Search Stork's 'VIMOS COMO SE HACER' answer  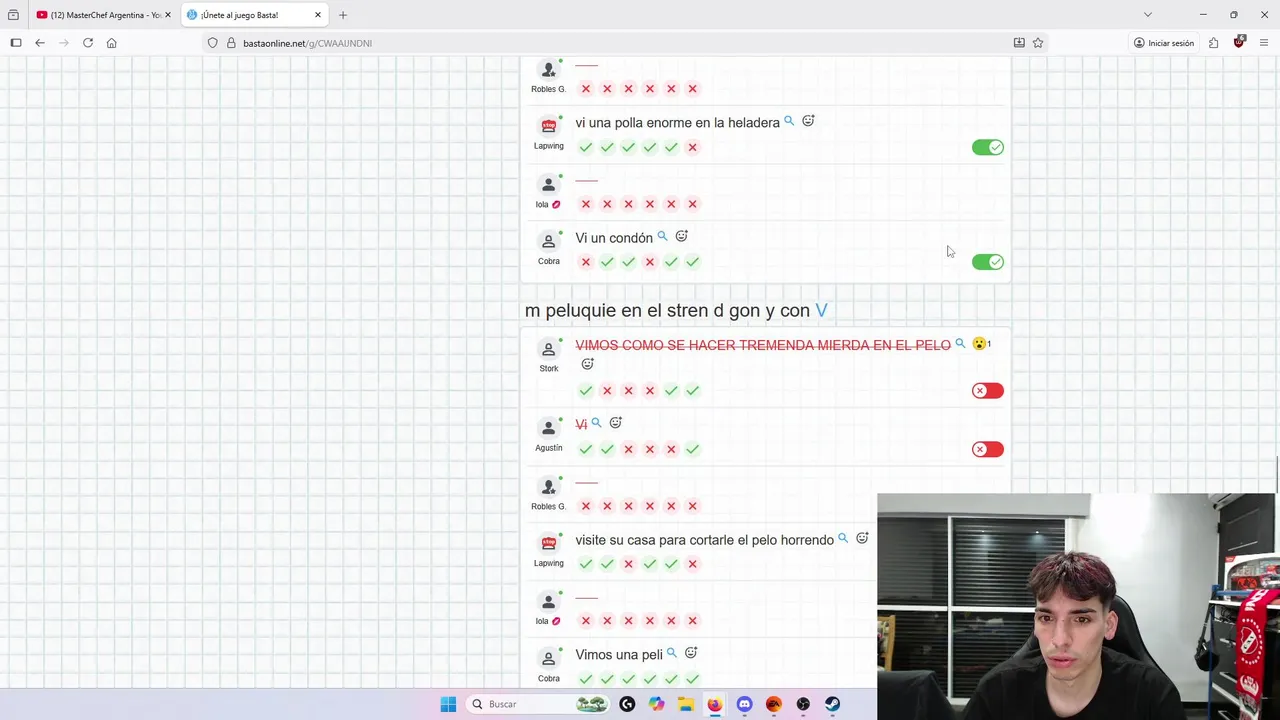point(960,344)
